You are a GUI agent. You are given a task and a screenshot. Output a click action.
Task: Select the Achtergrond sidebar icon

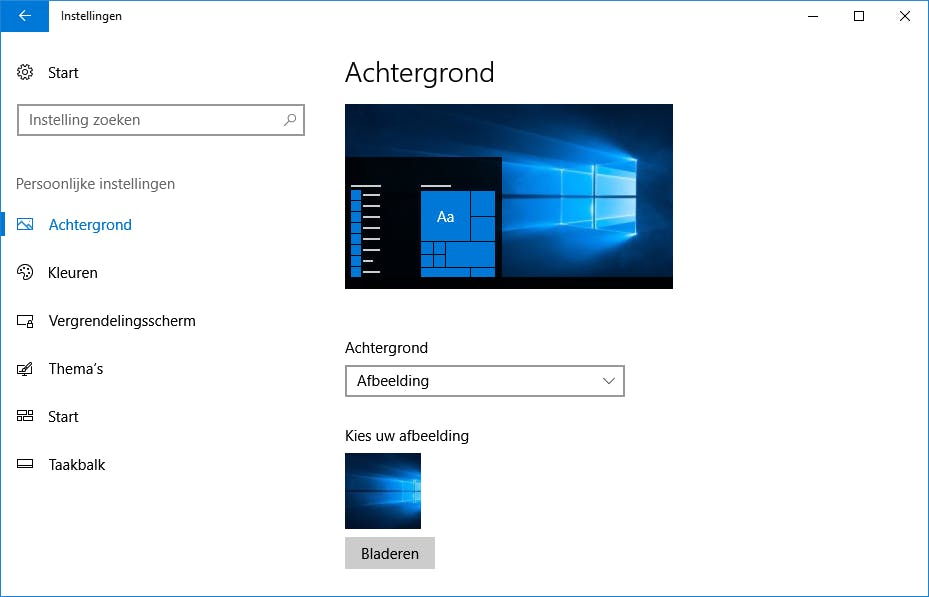coord(24,224)
